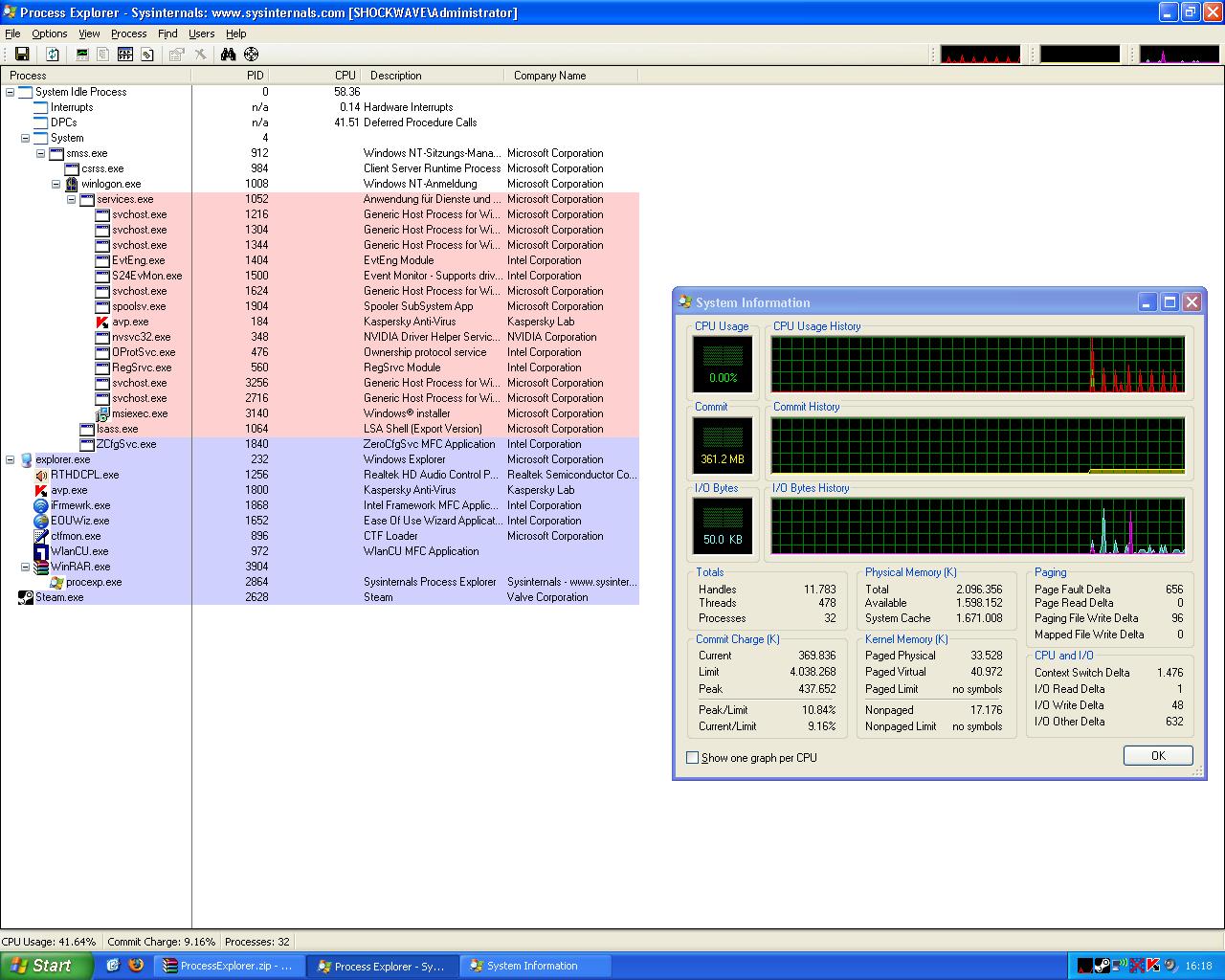Open the Options menu
Image resolution: width=1225 pixels, height=980 pixels.
tap(50, 33)
